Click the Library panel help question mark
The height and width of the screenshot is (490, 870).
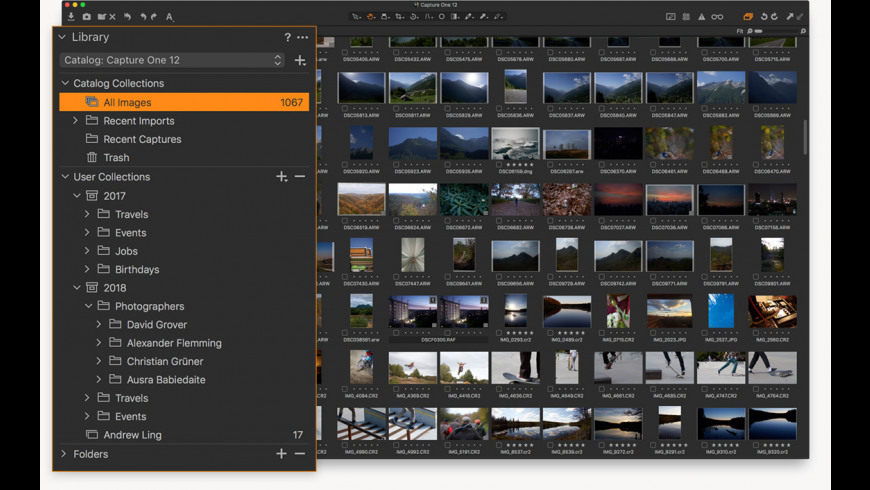tap(288, 38)
